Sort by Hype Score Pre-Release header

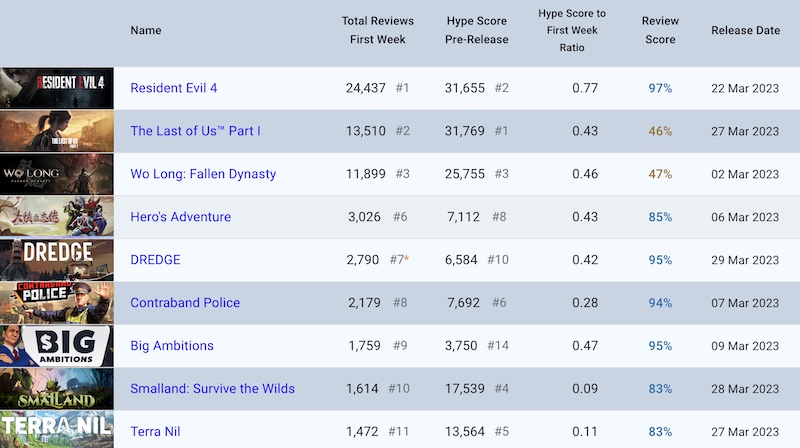[x=477, y=30]
